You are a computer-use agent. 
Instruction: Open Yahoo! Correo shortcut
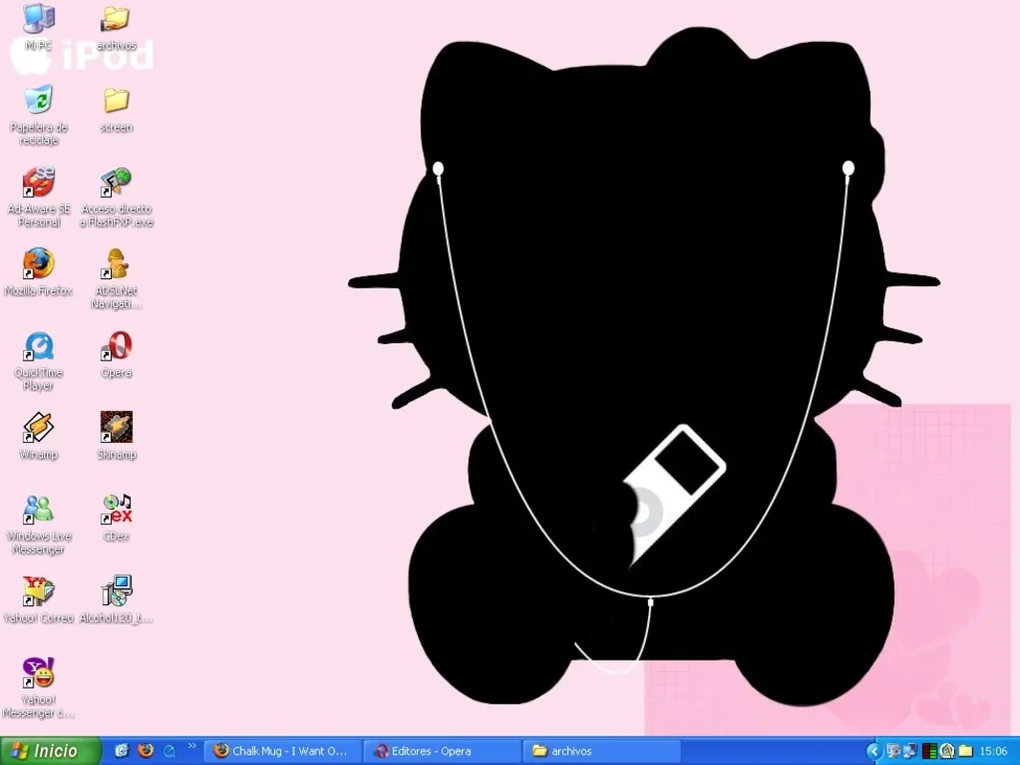[x=38, y=590]
